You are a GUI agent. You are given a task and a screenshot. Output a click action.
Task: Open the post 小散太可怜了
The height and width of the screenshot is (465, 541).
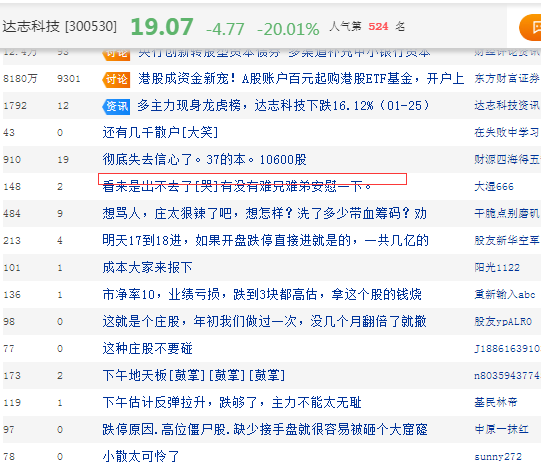click(x=141, y=456)
